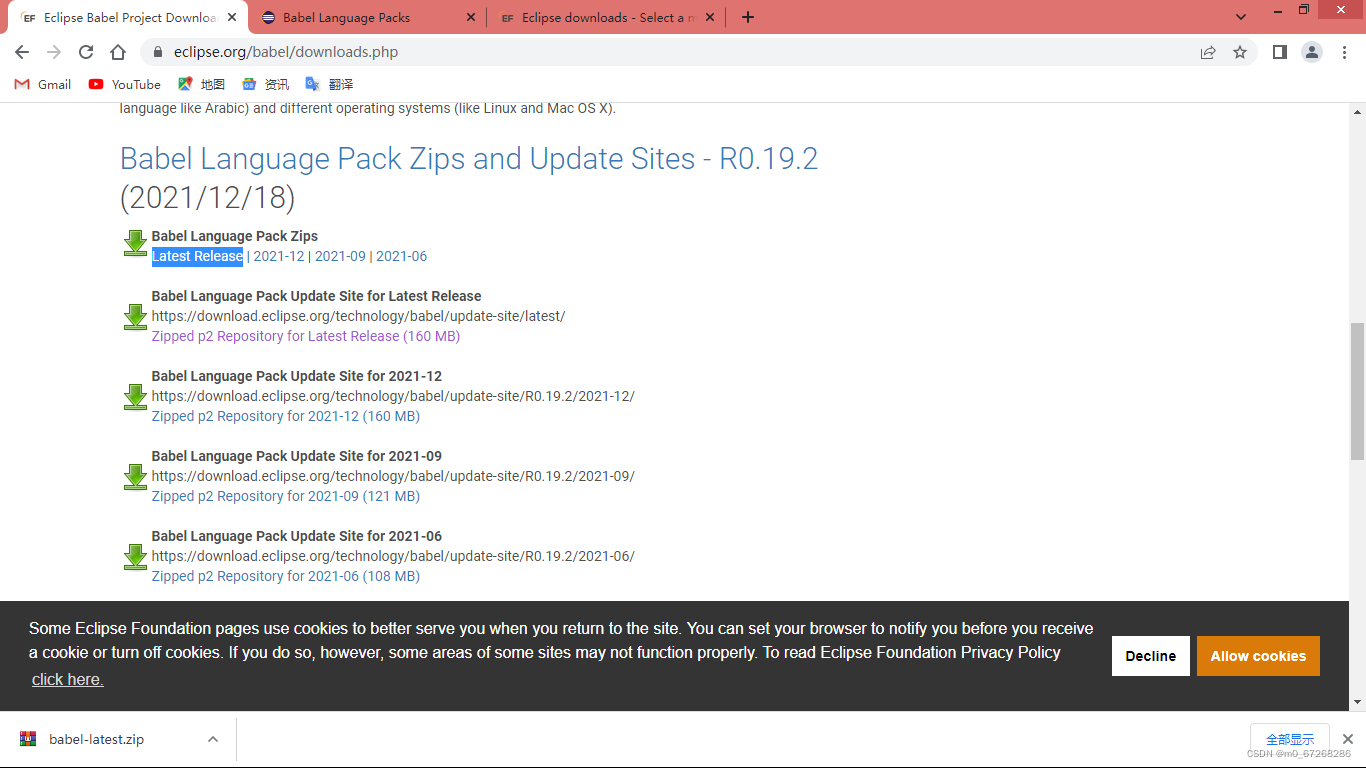Click the R0.19.2/2021-09/ update site URL
The width and height of the screenshot is (1366, 768).
click(393, 476)
